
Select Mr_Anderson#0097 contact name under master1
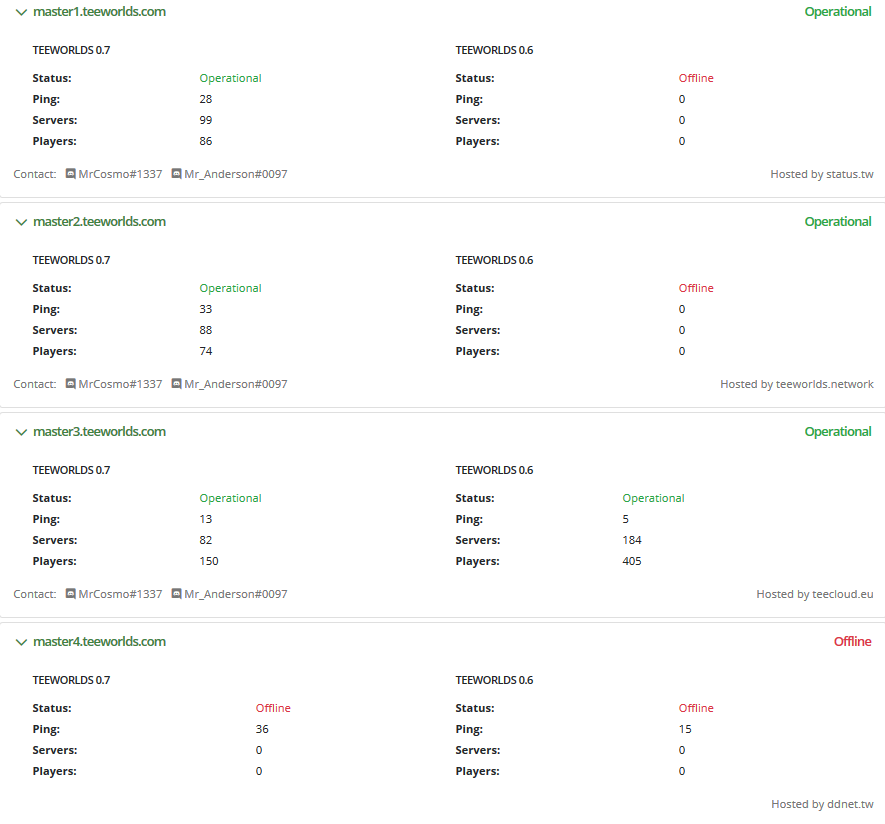point(236,174)
